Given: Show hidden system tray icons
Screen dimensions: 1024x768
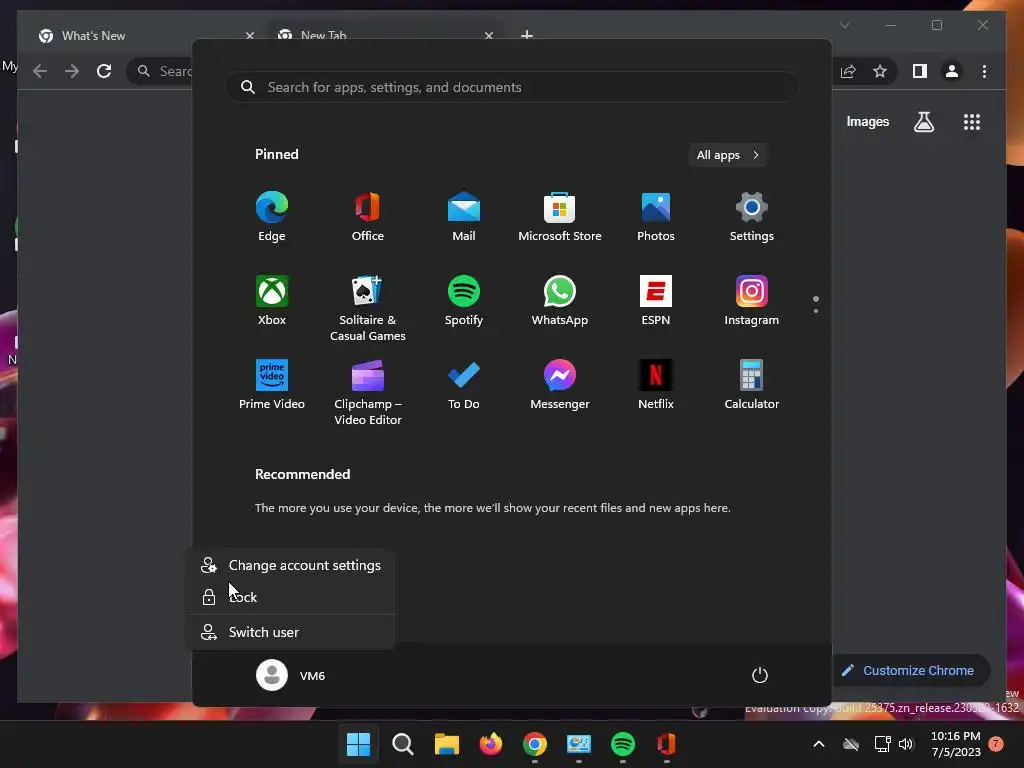Looking at the screenshot, I should (x=818, y=744).
